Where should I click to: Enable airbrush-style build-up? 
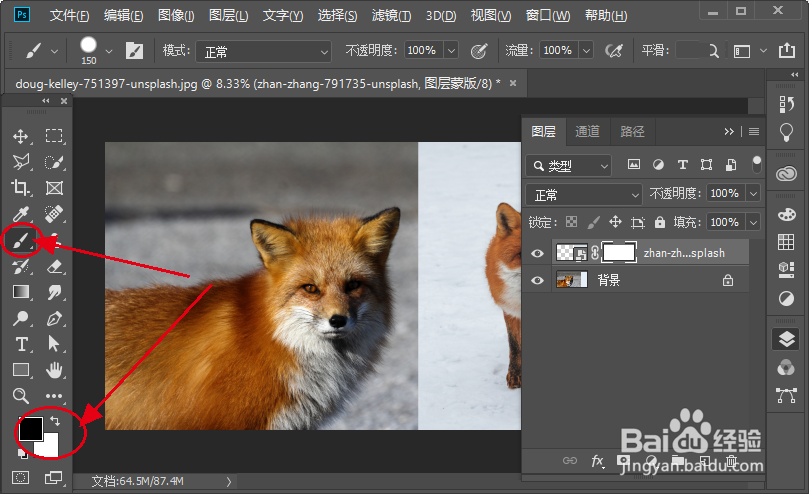(x=614, y=51)
